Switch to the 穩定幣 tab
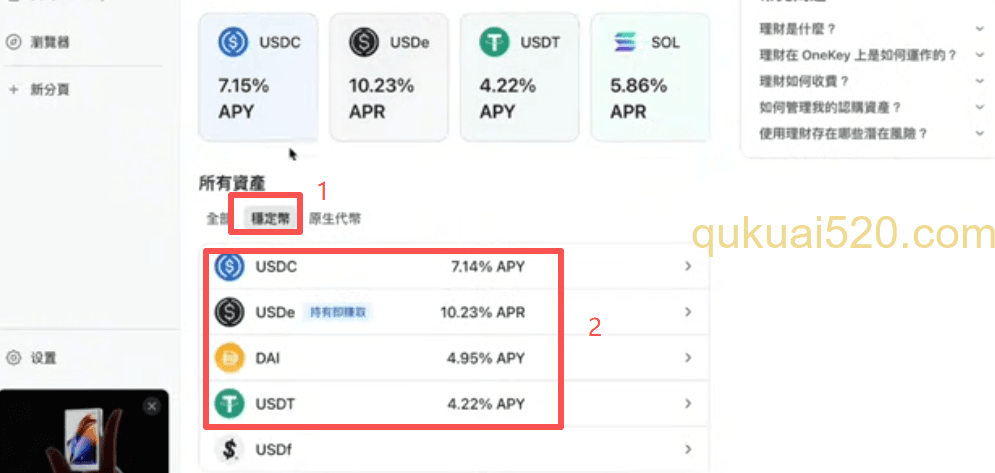 click(270, 219)
